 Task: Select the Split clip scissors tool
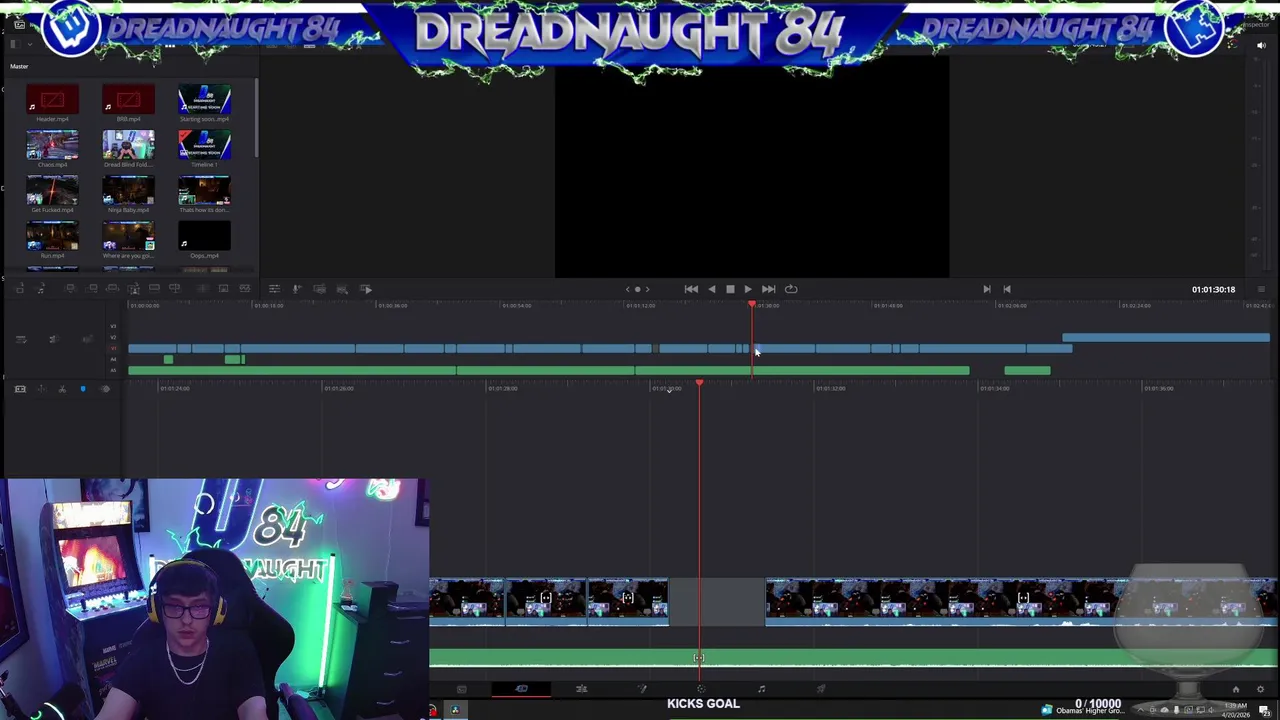click(62, 389)
